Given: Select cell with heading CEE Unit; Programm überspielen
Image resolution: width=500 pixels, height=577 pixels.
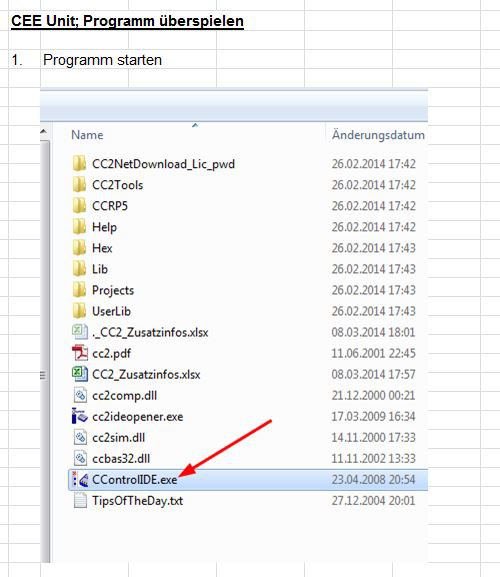Looking at the screenshot, I should [x=127, y=21].
